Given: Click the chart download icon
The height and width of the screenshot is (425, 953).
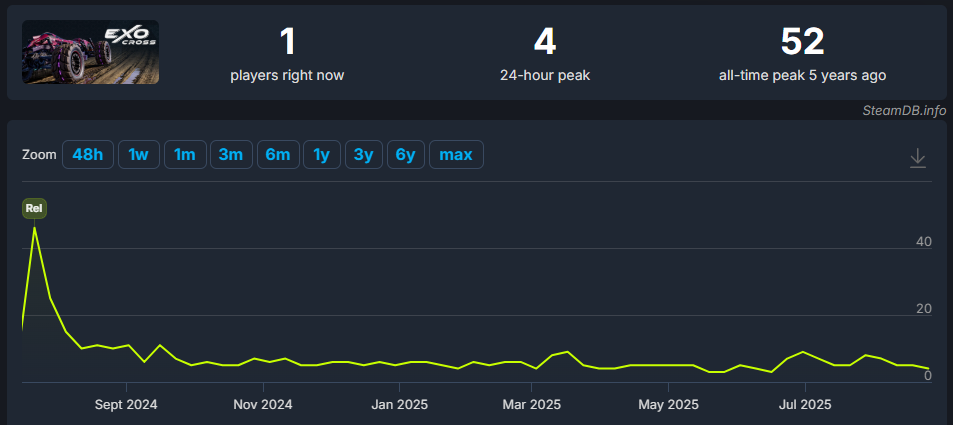Looking at the screenshot, I should (917, 158).
